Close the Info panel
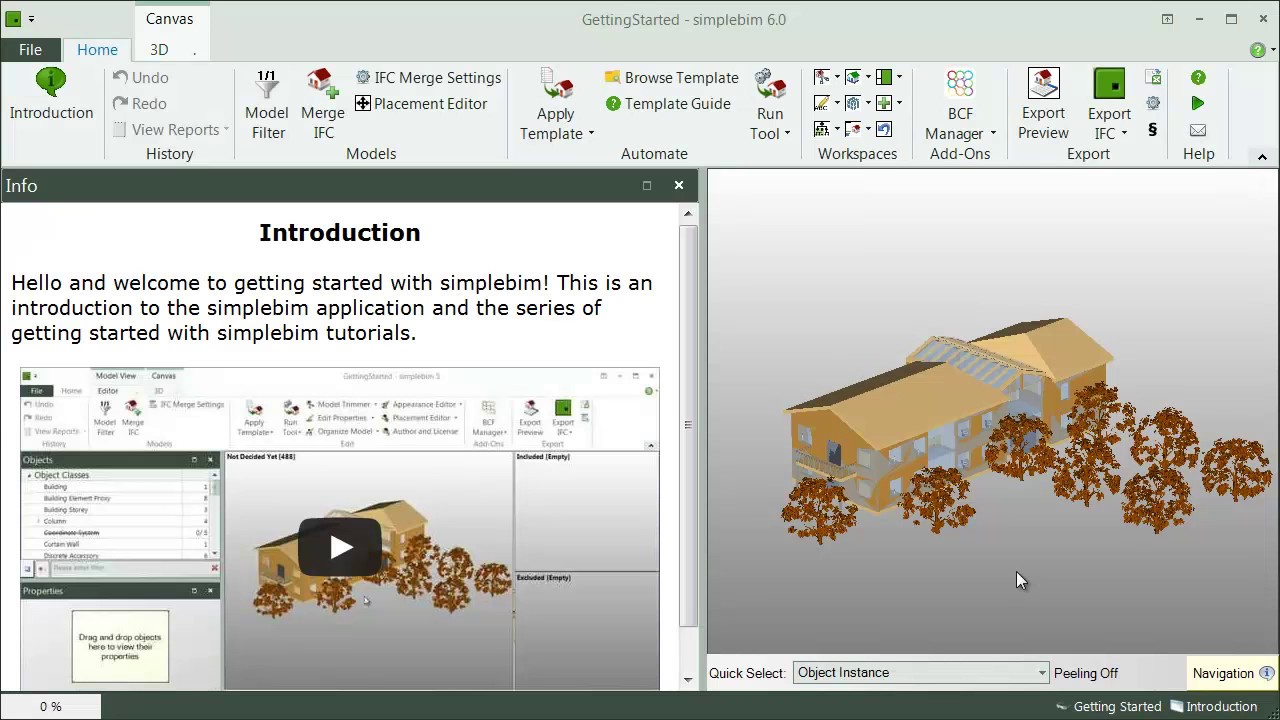The height and width of the screenshot is (720, 1280). pos(679,185)
